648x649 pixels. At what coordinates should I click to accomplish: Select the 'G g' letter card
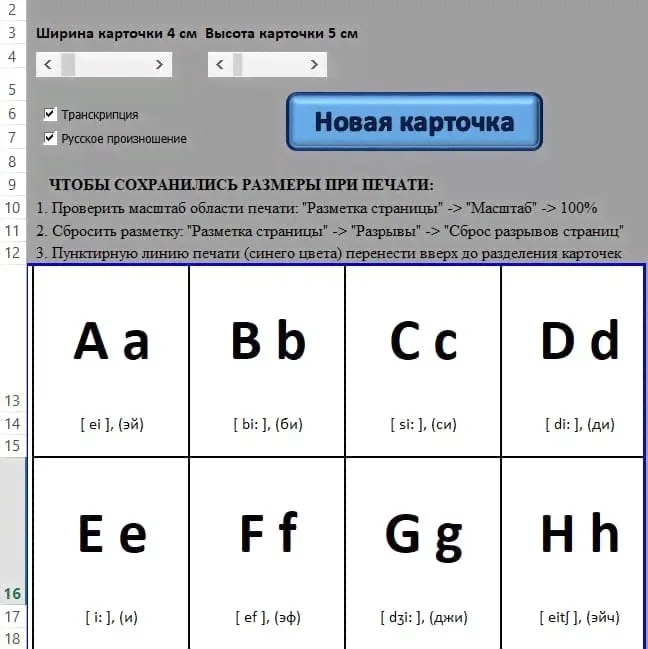tap(423, 536)
